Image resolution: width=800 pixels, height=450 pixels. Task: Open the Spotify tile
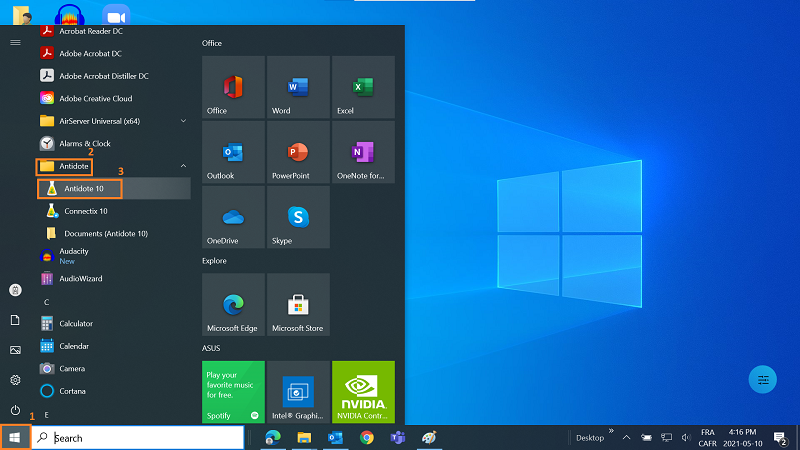[233, 392]
